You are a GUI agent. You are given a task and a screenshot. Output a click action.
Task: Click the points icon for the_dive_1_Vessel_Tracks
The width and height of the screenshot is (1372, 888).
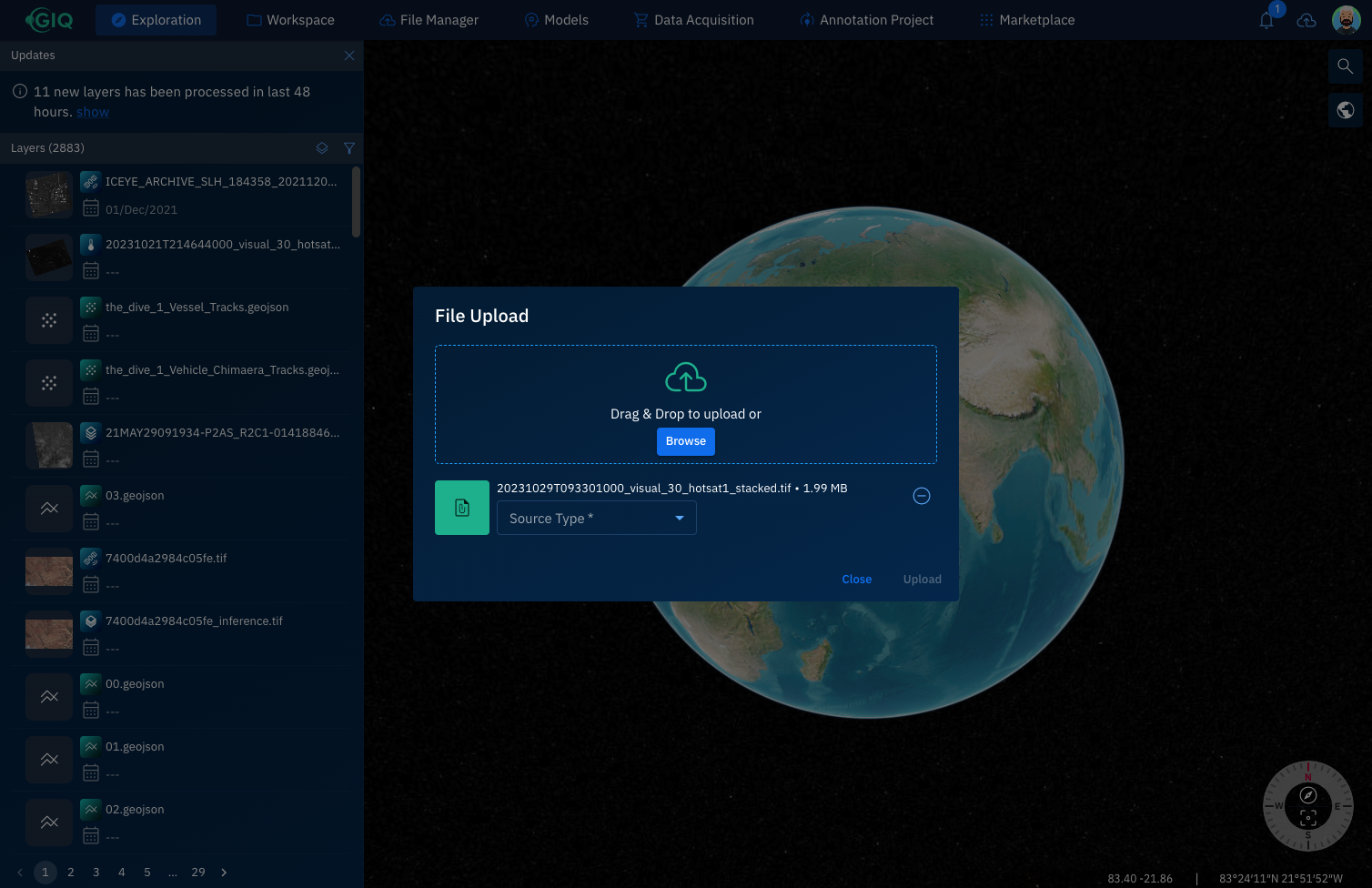tap(90, 308)
